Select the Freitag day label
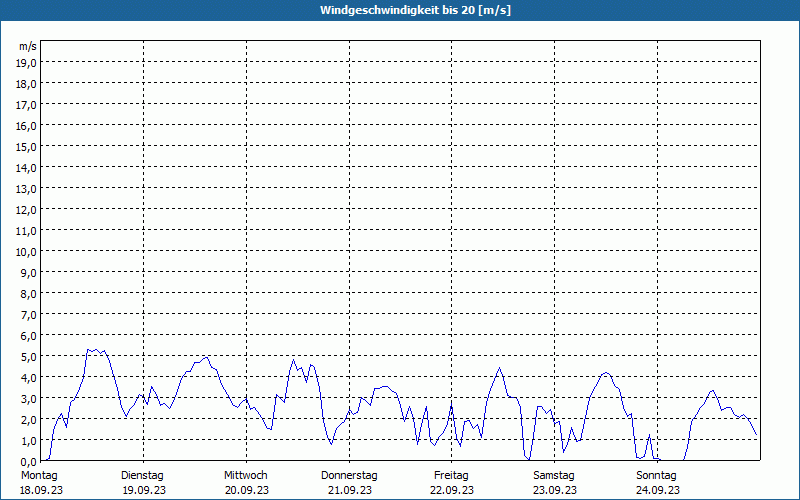800x500 pixels. pyautogui.click(x=451, y=475)
